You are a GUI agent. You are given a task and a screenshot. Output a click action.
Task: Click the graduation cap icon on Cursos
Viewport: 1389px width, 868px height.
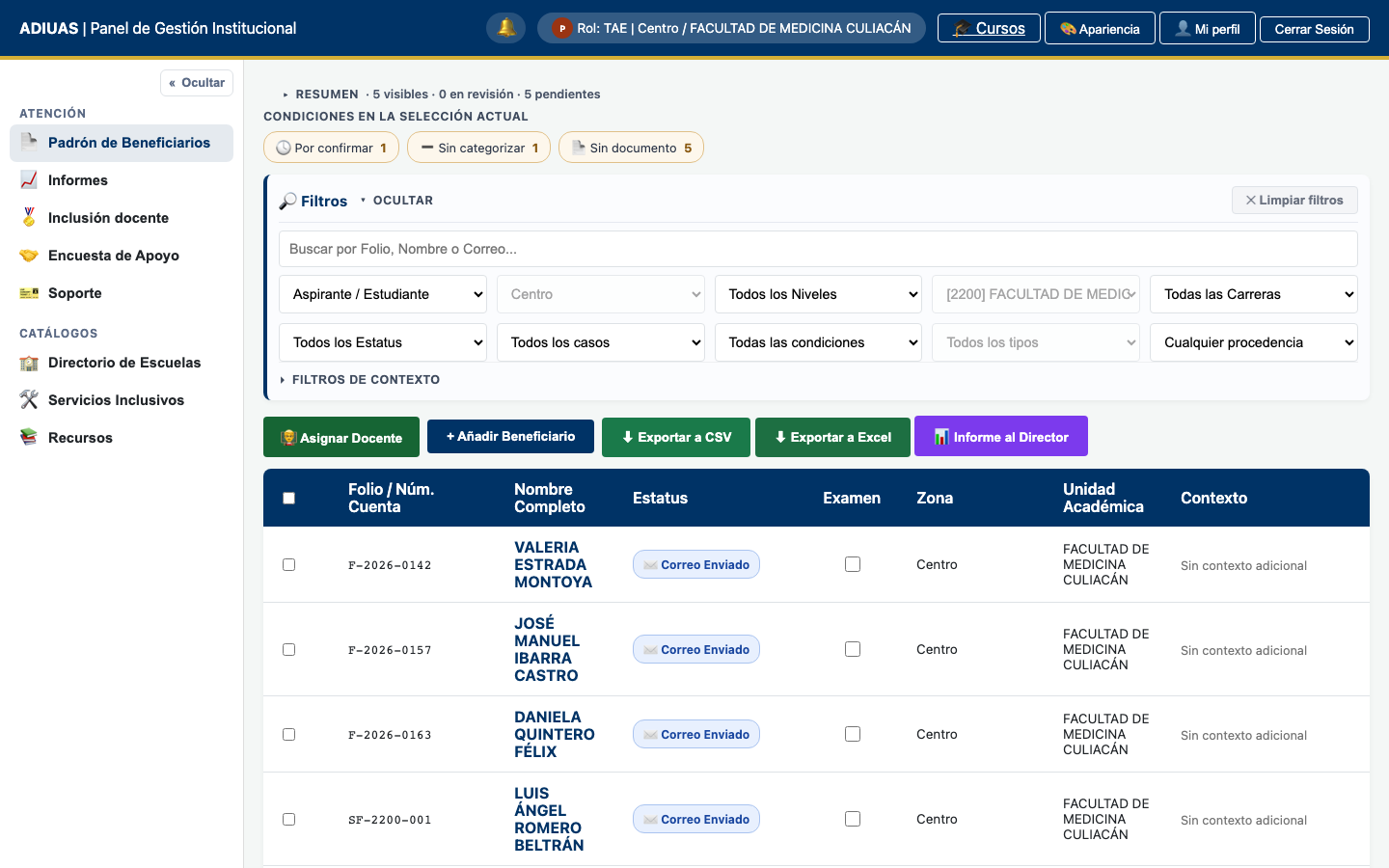(x=962, y=29)
